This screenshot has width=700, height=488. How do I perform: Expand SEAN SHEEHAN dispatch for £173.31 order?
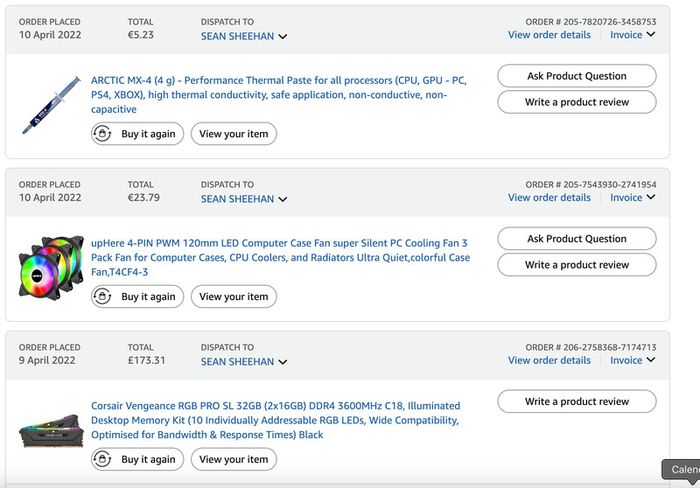(x=244, y=362)
